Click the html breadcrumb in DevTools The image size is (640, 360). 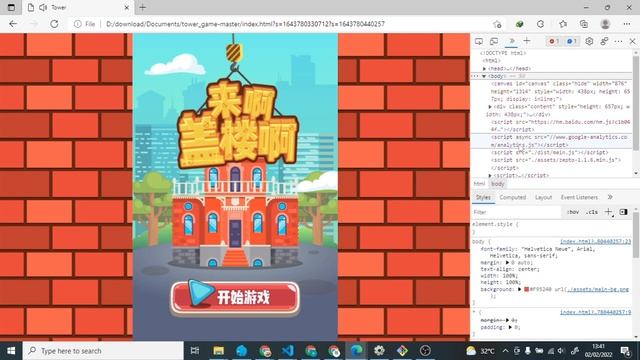479,184
